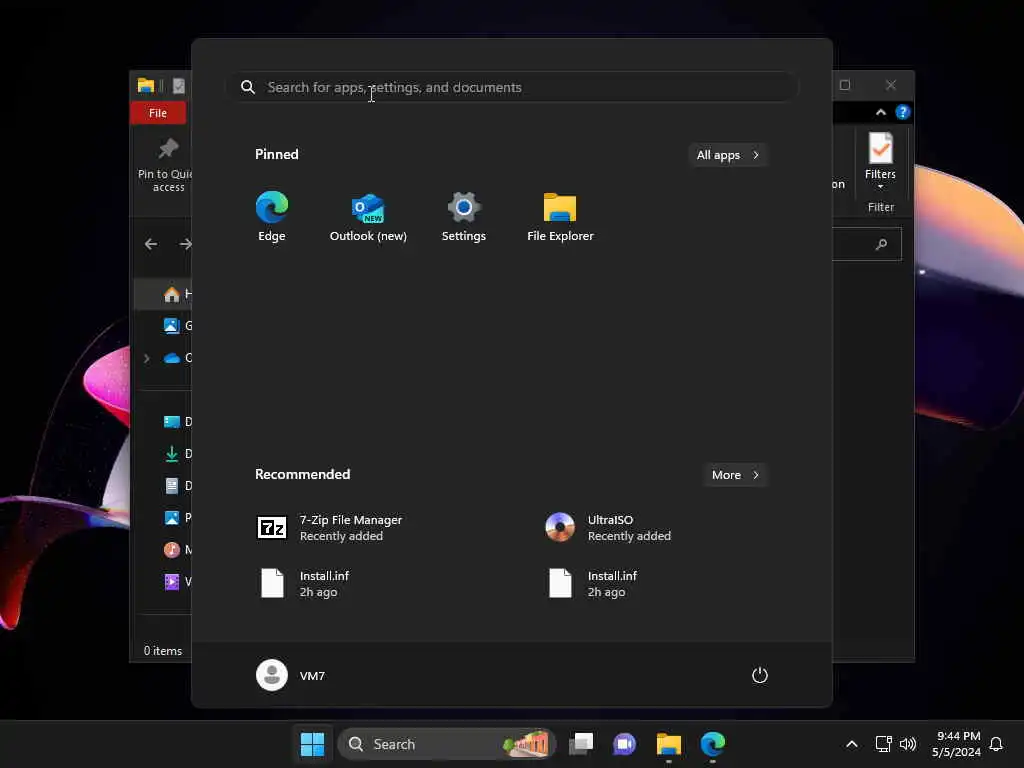The width and height of the screenshot is (1024, 768).
Task: Click Explorer search magnifier icon
Action: coord(882,244)
